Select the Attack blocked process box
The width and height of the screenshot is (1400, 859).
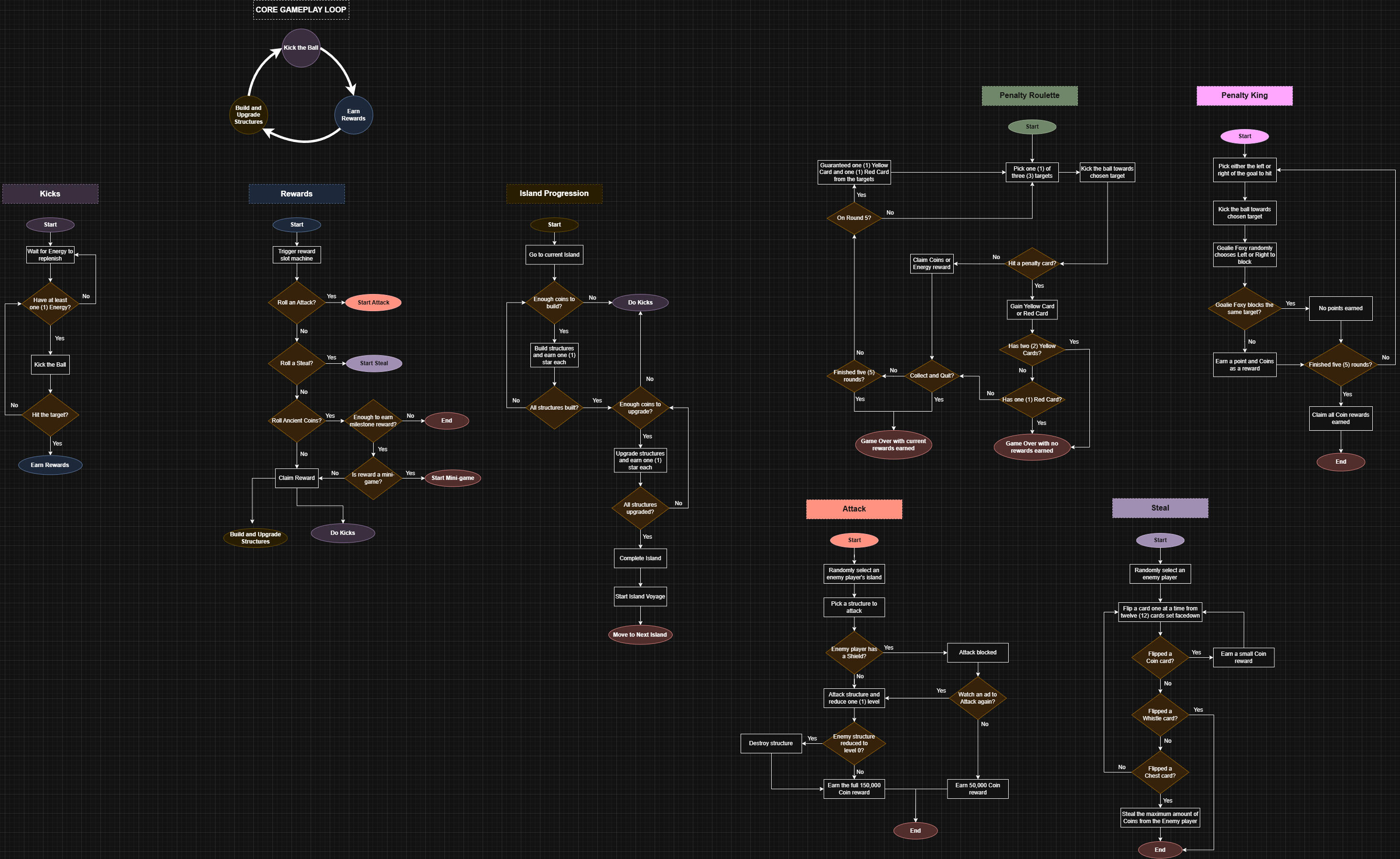[977, 652]
